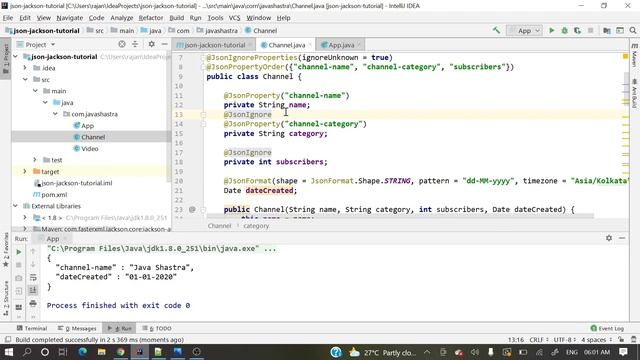Click Run with Coverage icon in toolbar
The height and width of the screenshot is (360, 640).
click(x=577, y=30)
